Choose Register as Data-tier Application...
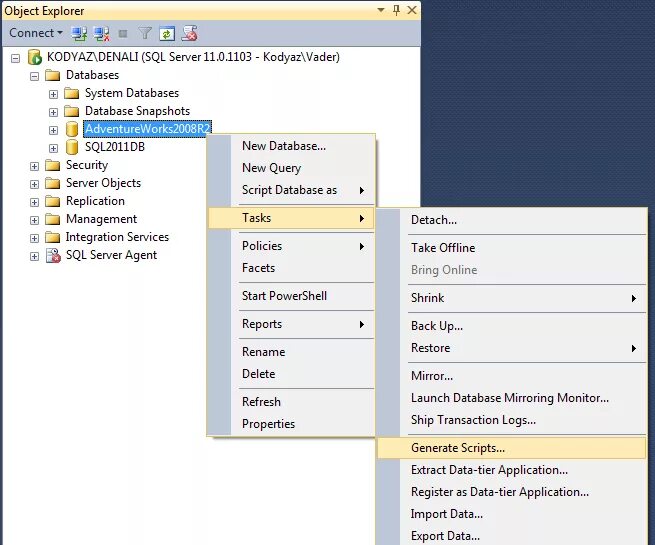Image resolution: width=655 pixels, height=545 pixels. pyautogui.click(x=512, y=492)
